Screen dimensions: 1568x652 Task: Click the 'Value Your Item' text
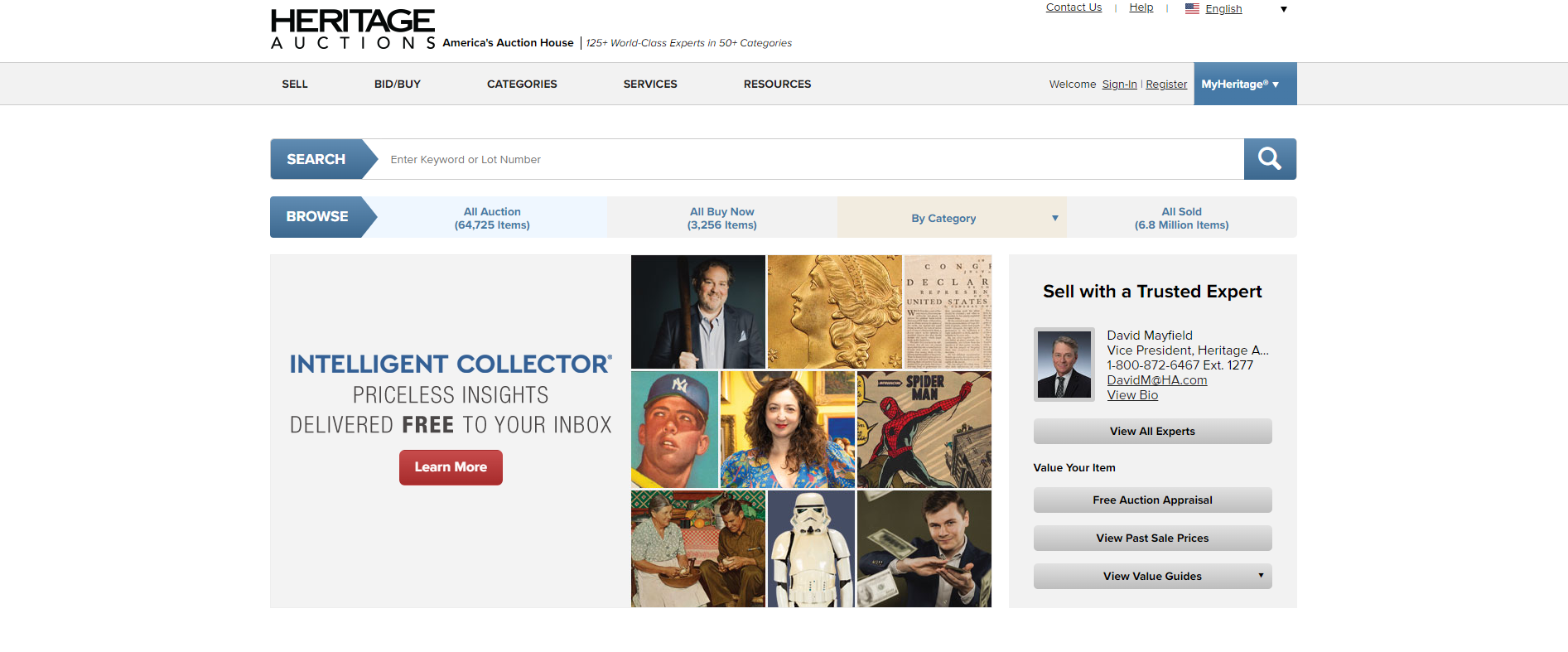click(x=1074, y=468)
